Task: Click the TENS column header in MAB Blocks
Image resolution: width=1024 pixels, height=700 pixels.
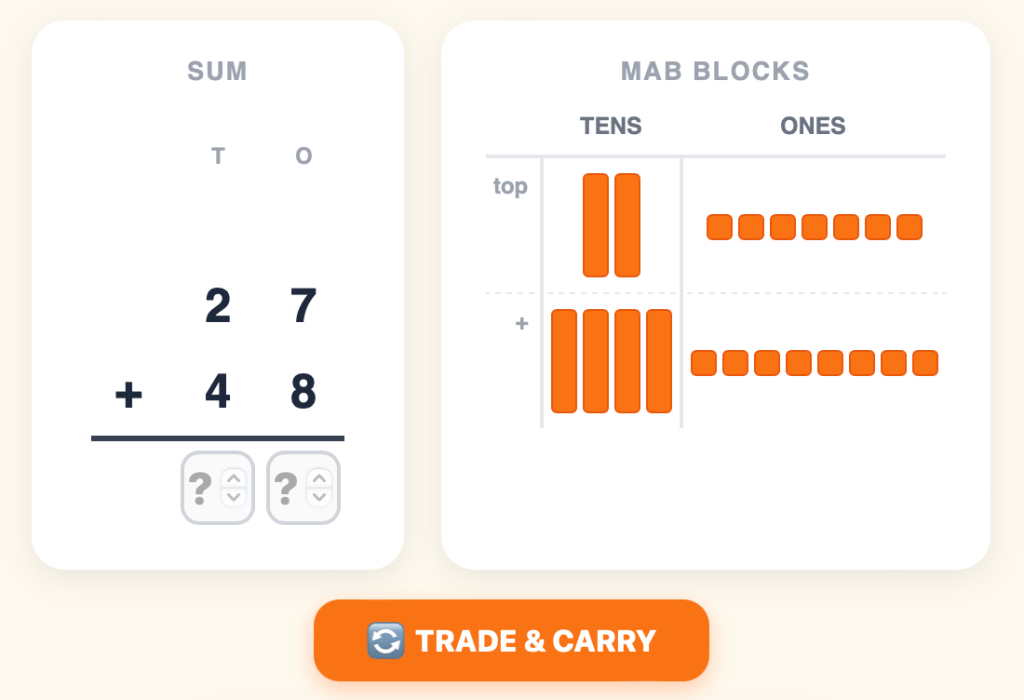Action: 611,126
